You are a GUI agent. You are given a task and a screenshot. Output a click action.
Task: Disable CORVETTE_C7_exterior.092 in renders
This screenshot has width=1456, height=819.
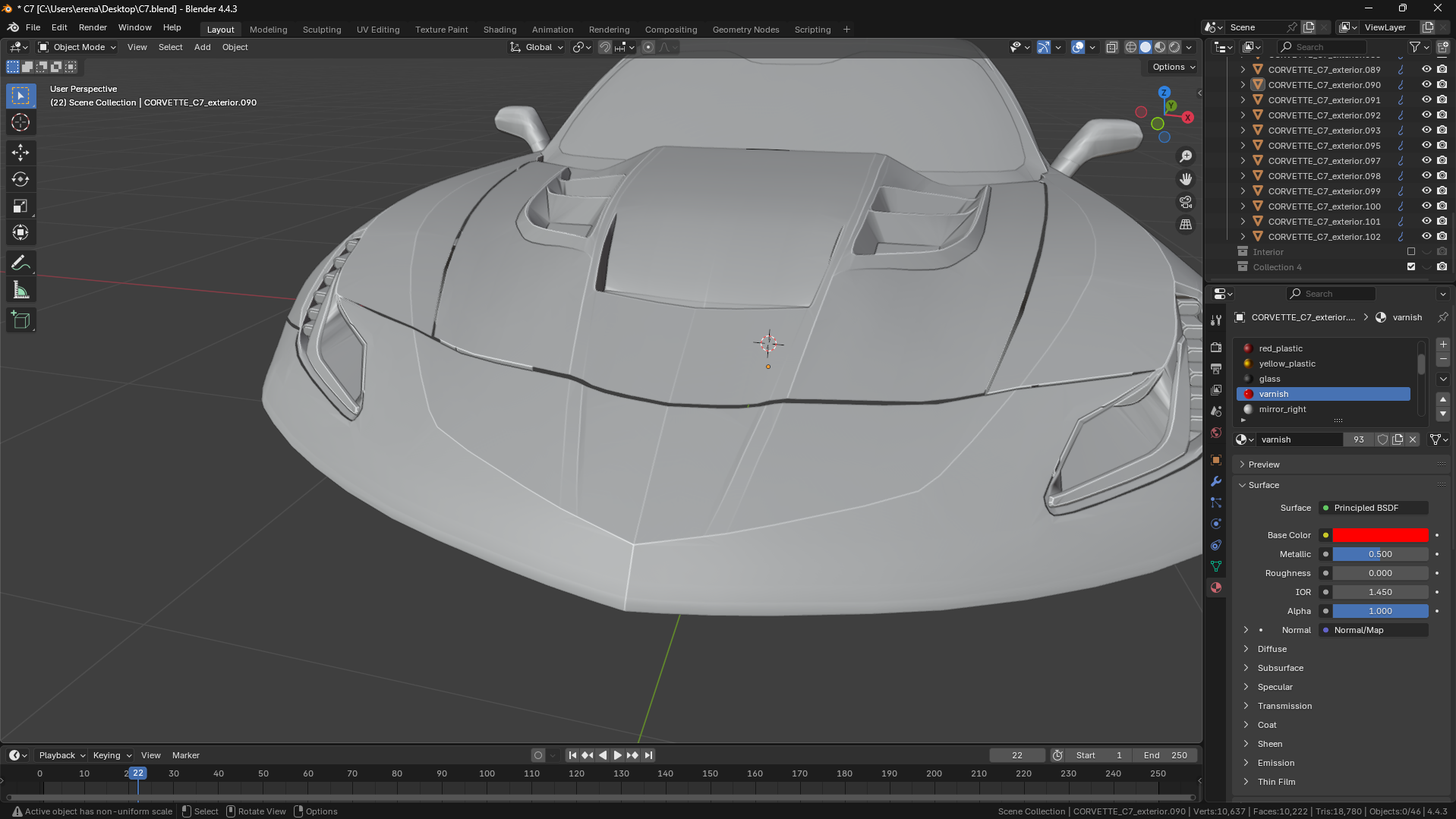1442,115
